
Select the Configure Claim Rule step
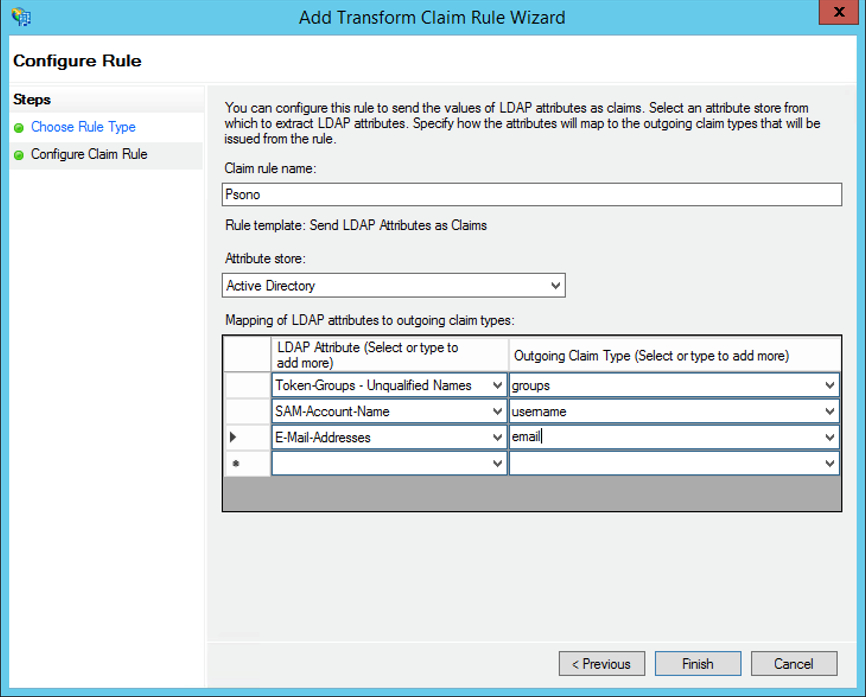point(89,155)
